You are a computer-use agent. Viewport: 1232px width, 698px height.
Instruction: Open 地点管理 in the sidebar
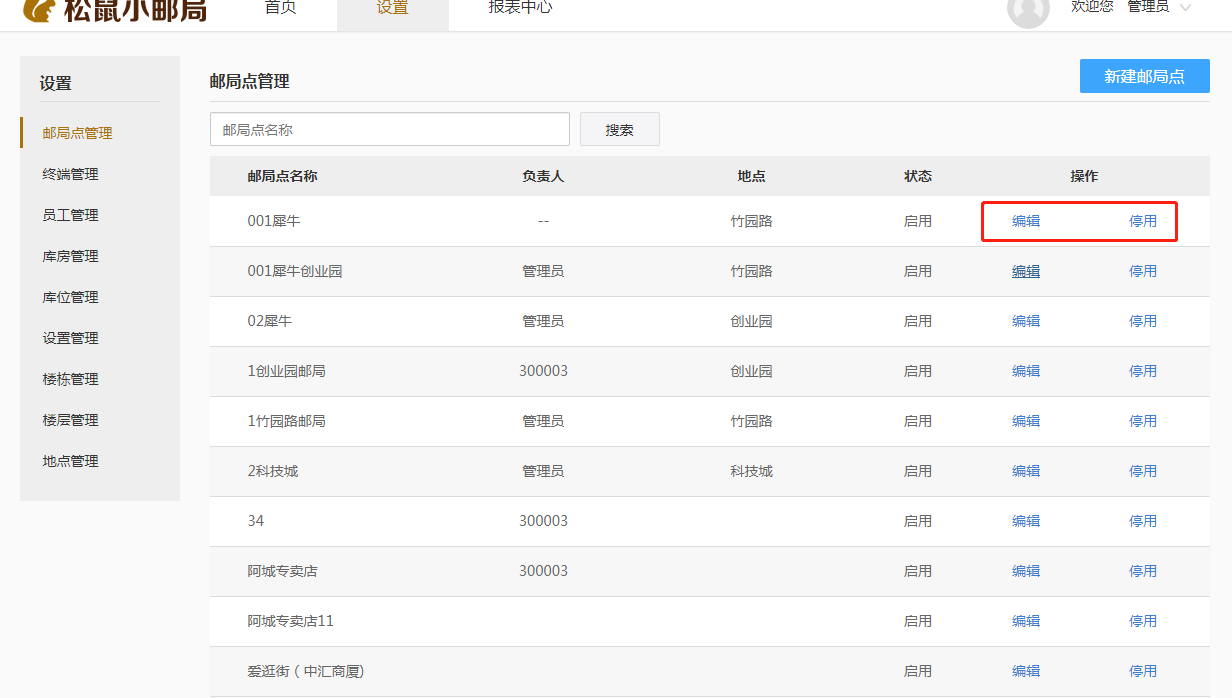pyautogui.click(x=70, y=461)
